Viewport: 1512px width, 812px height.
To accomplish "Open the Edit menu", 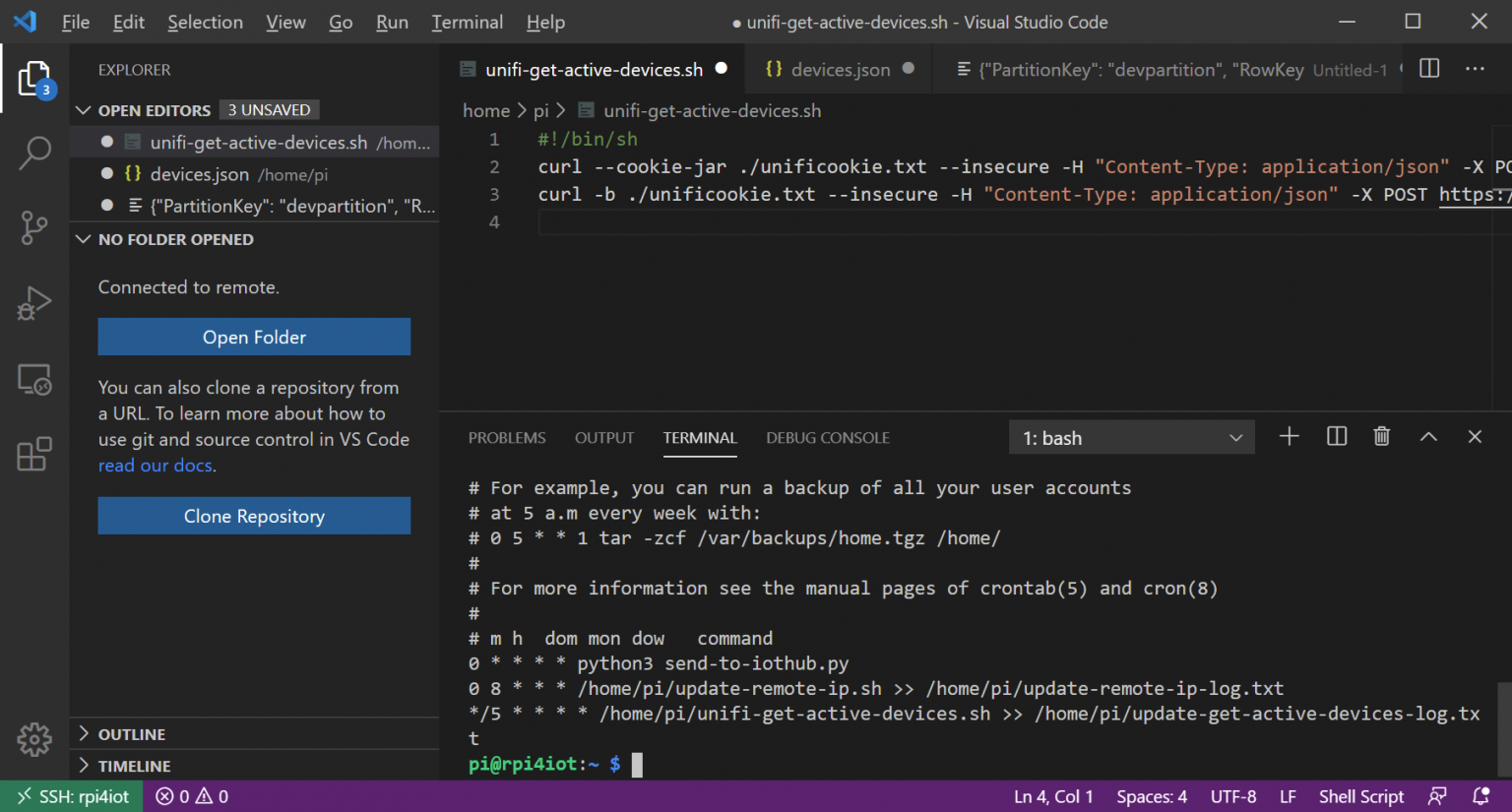I will click(x=129, y=22).
